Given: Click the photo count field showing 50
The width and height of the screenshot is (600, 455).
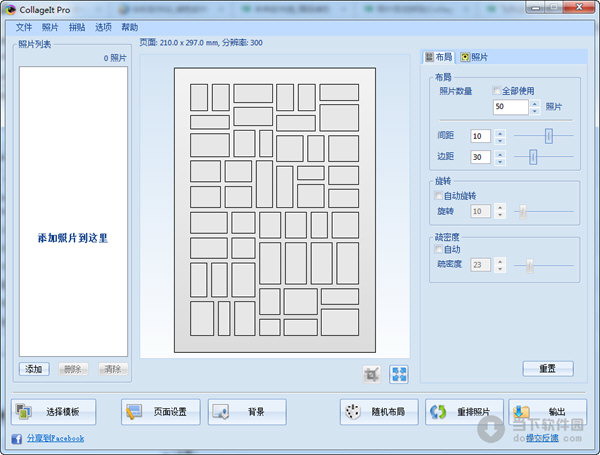Looking at the screenshot, I should coord(510,107).
